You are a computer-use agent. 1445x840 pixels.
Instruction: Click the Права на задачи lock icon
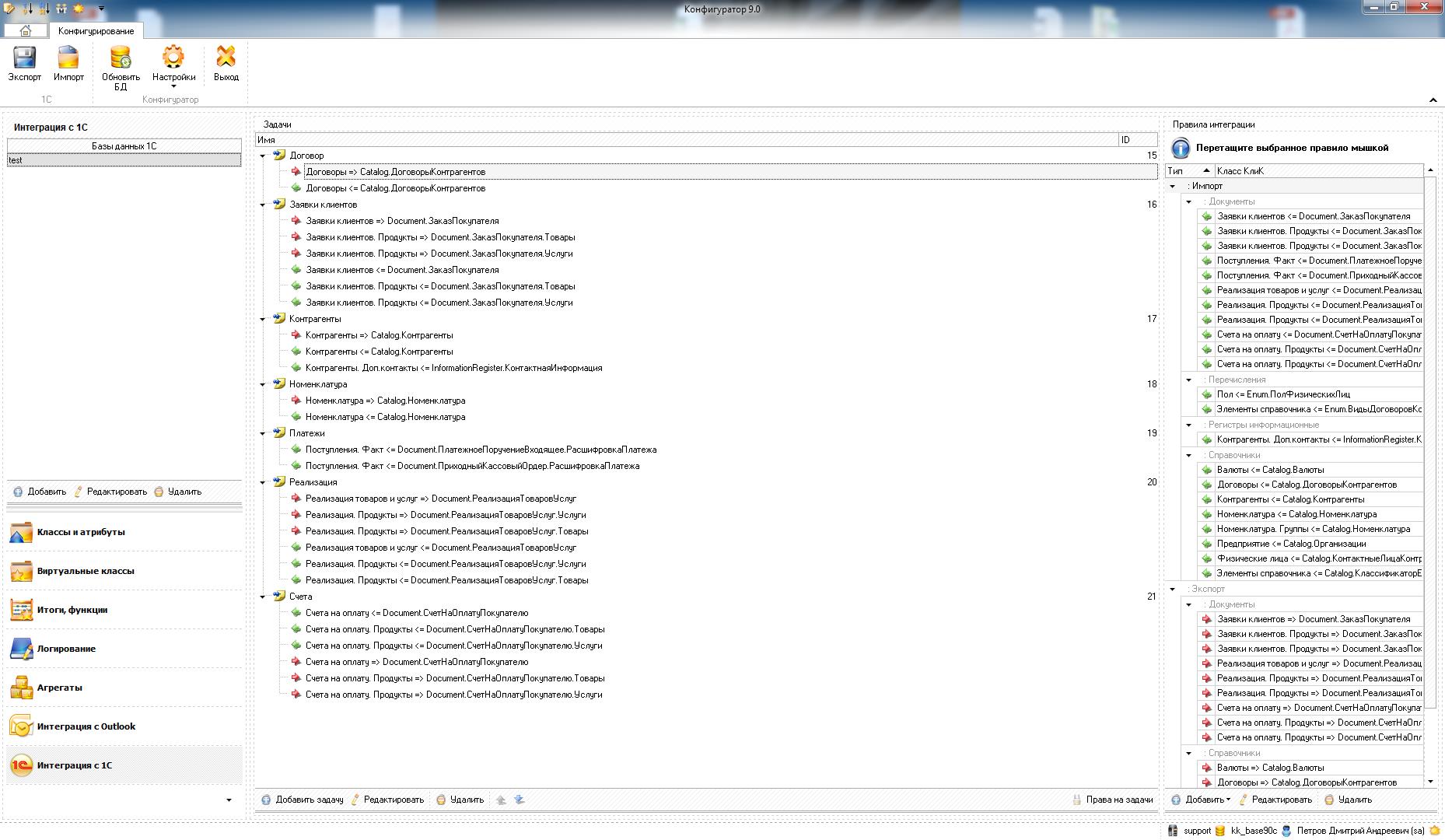tap(1076, 800)
